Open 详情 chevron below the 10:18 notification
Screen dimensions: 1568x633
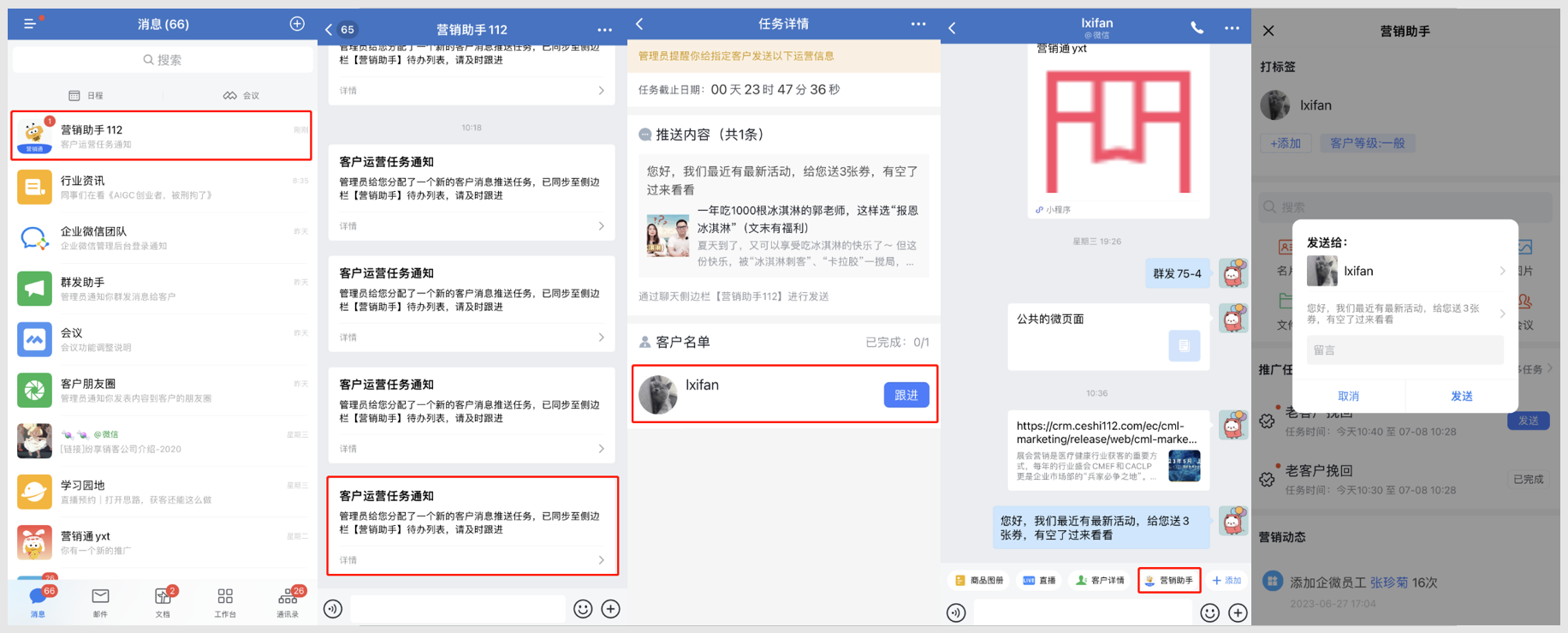(601, 226)
